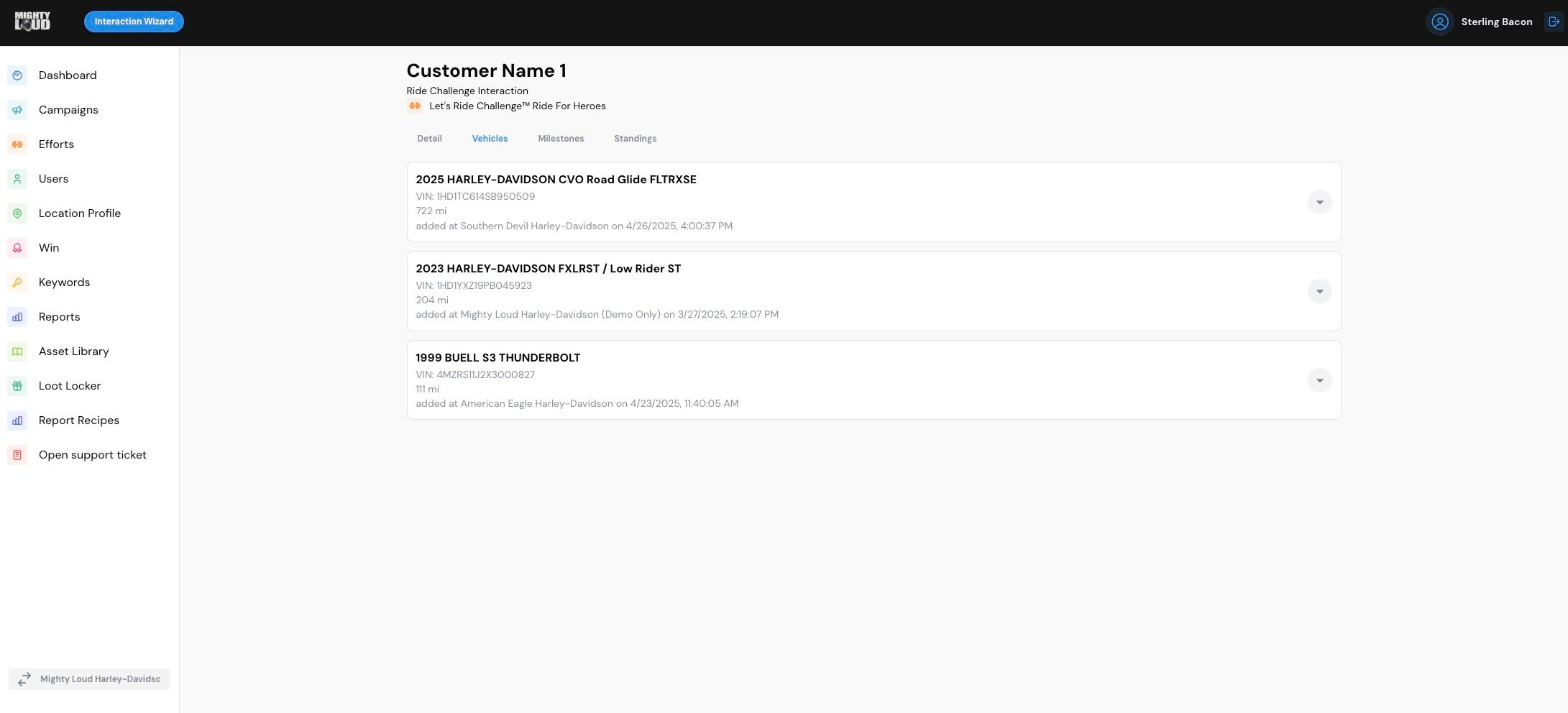This screenshot has height=713, width=1568.
Task: Open the Asset Library
Action: click(74, 351)
